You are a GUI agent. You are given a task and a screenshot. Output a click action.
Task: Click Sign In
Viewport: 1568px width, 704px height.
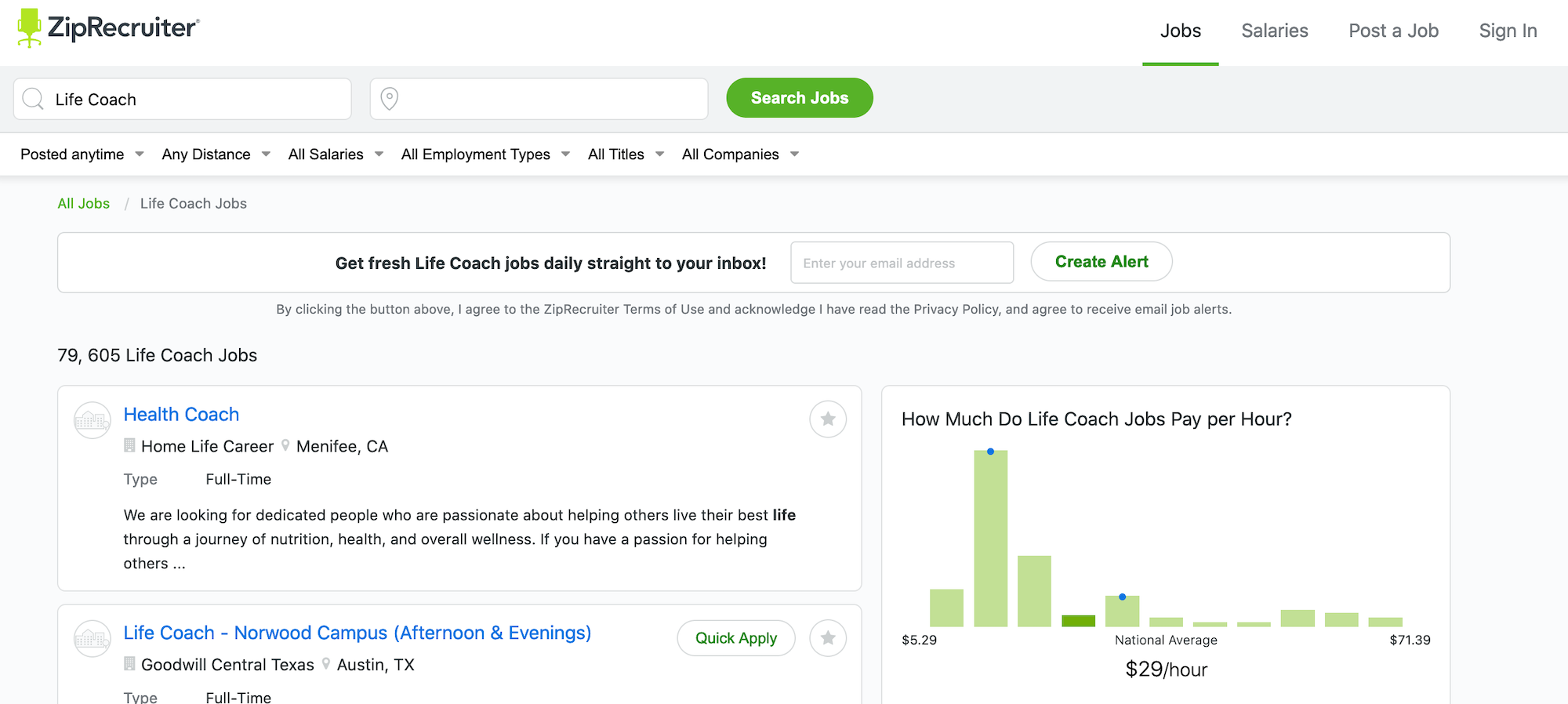(x=1508, y=31)
